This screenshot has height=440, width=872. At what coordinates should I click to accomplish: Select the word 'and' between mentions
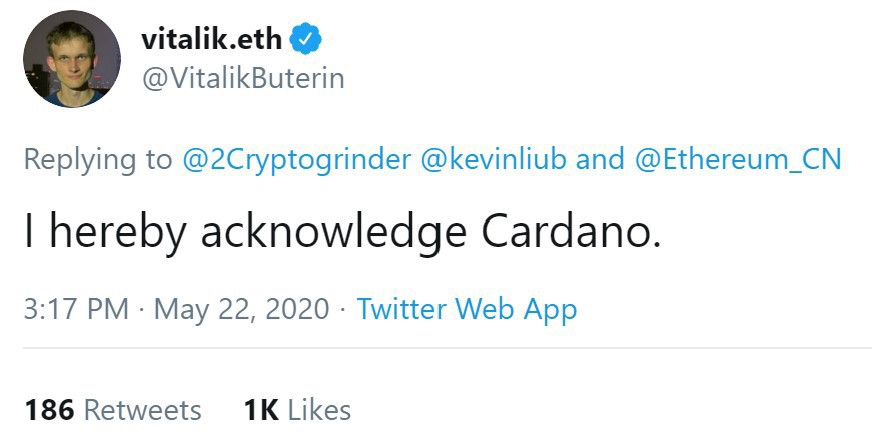[600, 160]
